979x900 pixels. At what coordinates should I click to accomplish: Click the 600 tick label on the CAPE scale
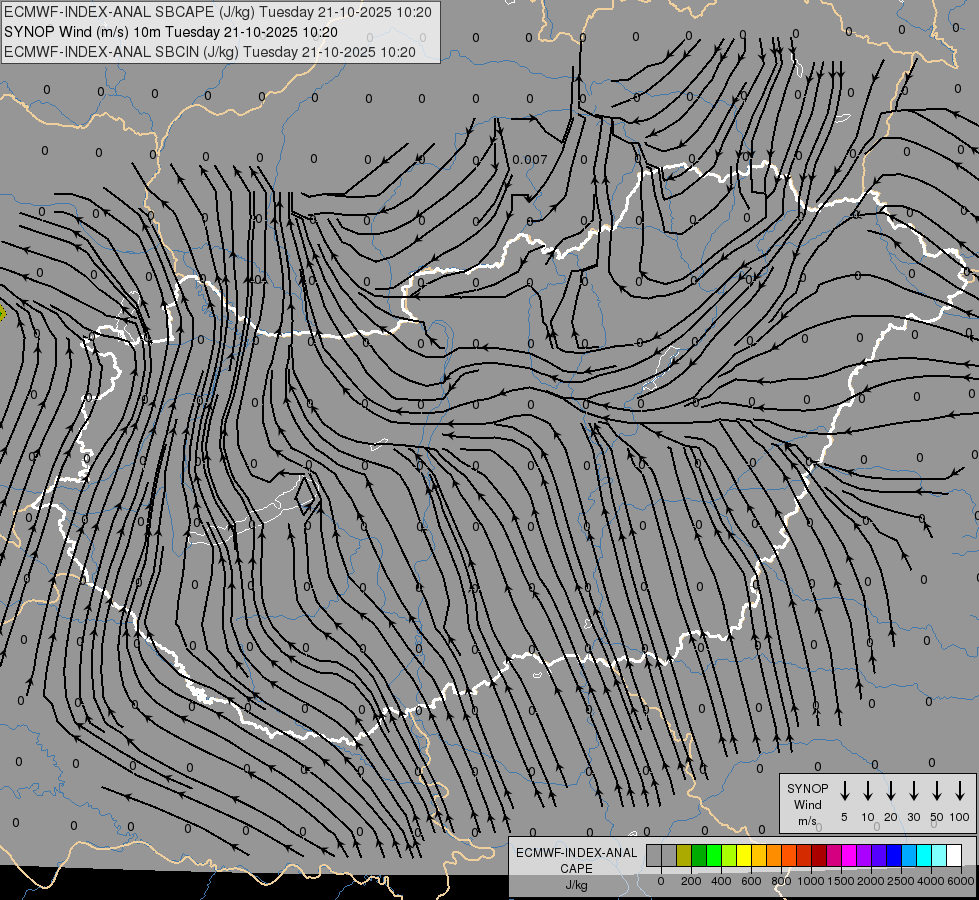coord(751,881)
